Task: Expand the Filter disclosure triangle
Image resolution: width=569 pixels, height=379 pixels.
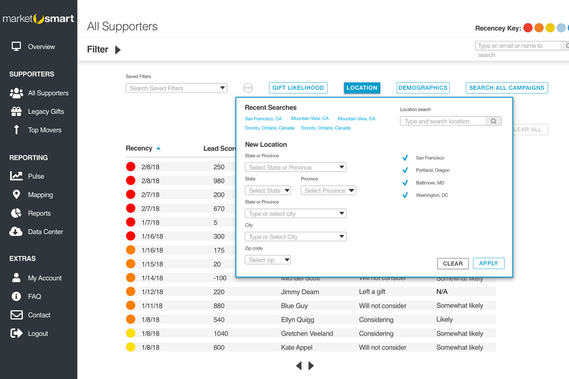Action: tap(118, 50)
